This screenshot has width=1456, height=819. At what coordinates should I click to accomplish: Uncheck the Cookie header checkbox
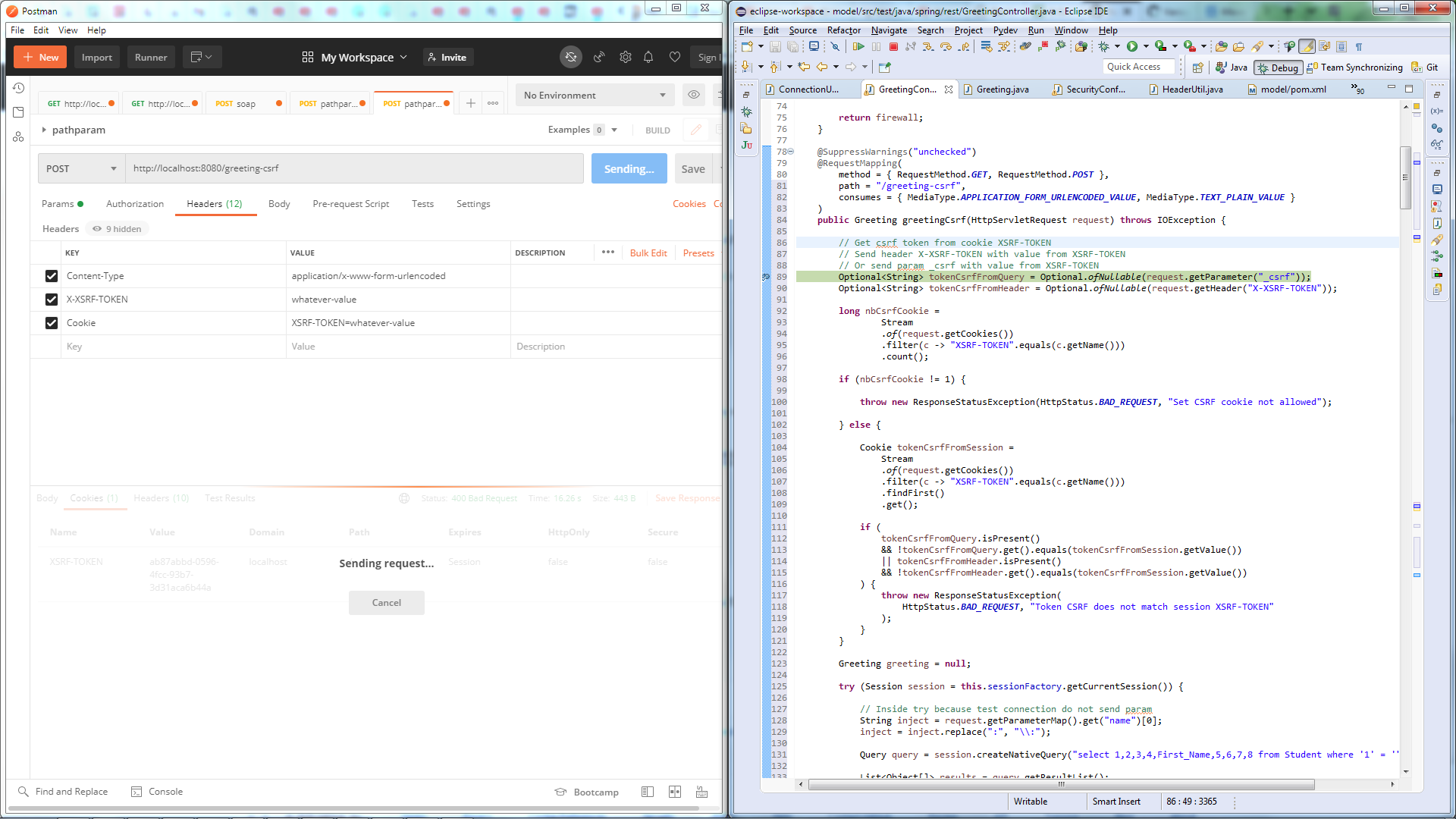51,323
